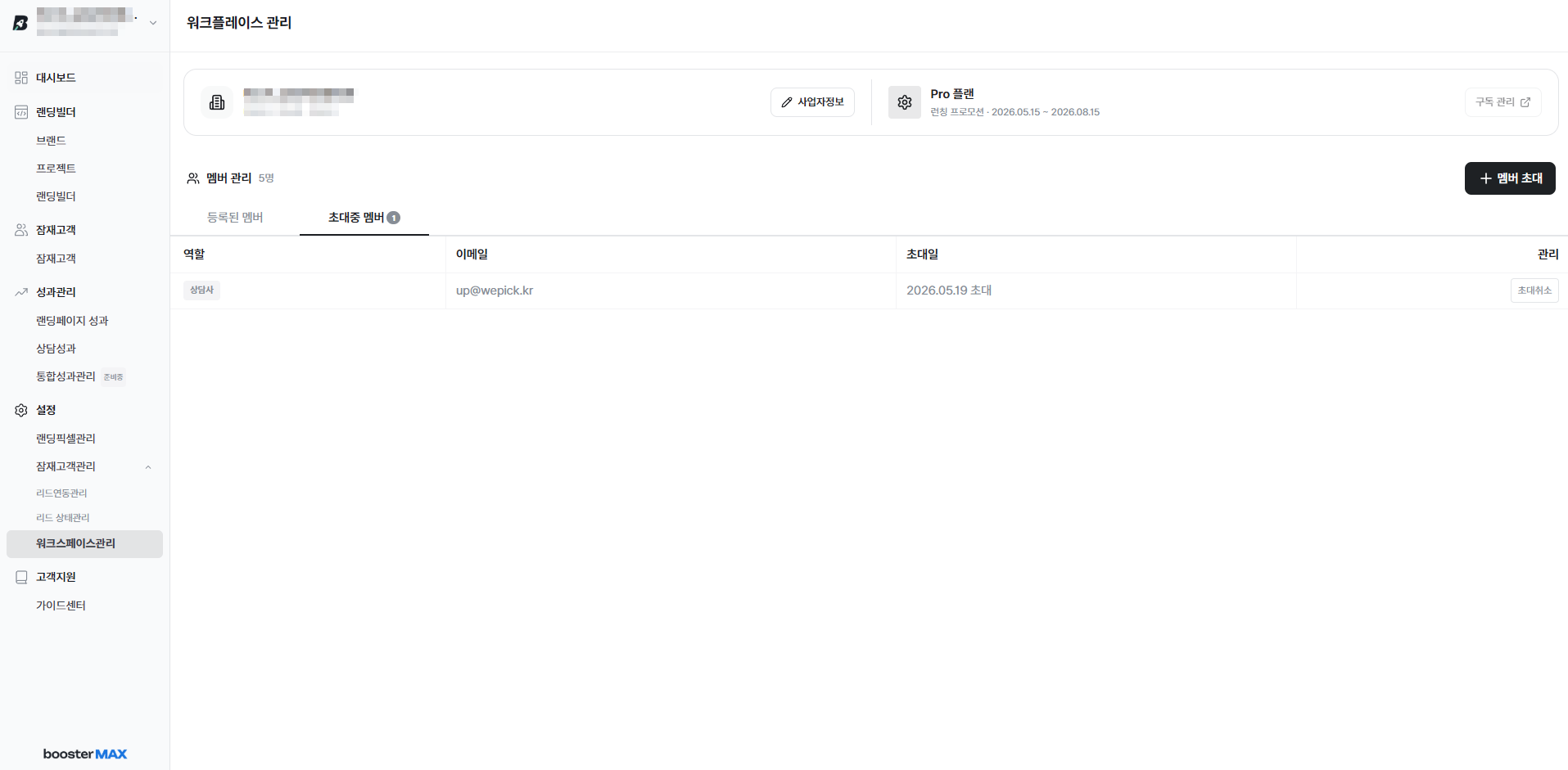Open the 잠재고객 section header
Screen dimensions: 1568x770
coord(56,230)
